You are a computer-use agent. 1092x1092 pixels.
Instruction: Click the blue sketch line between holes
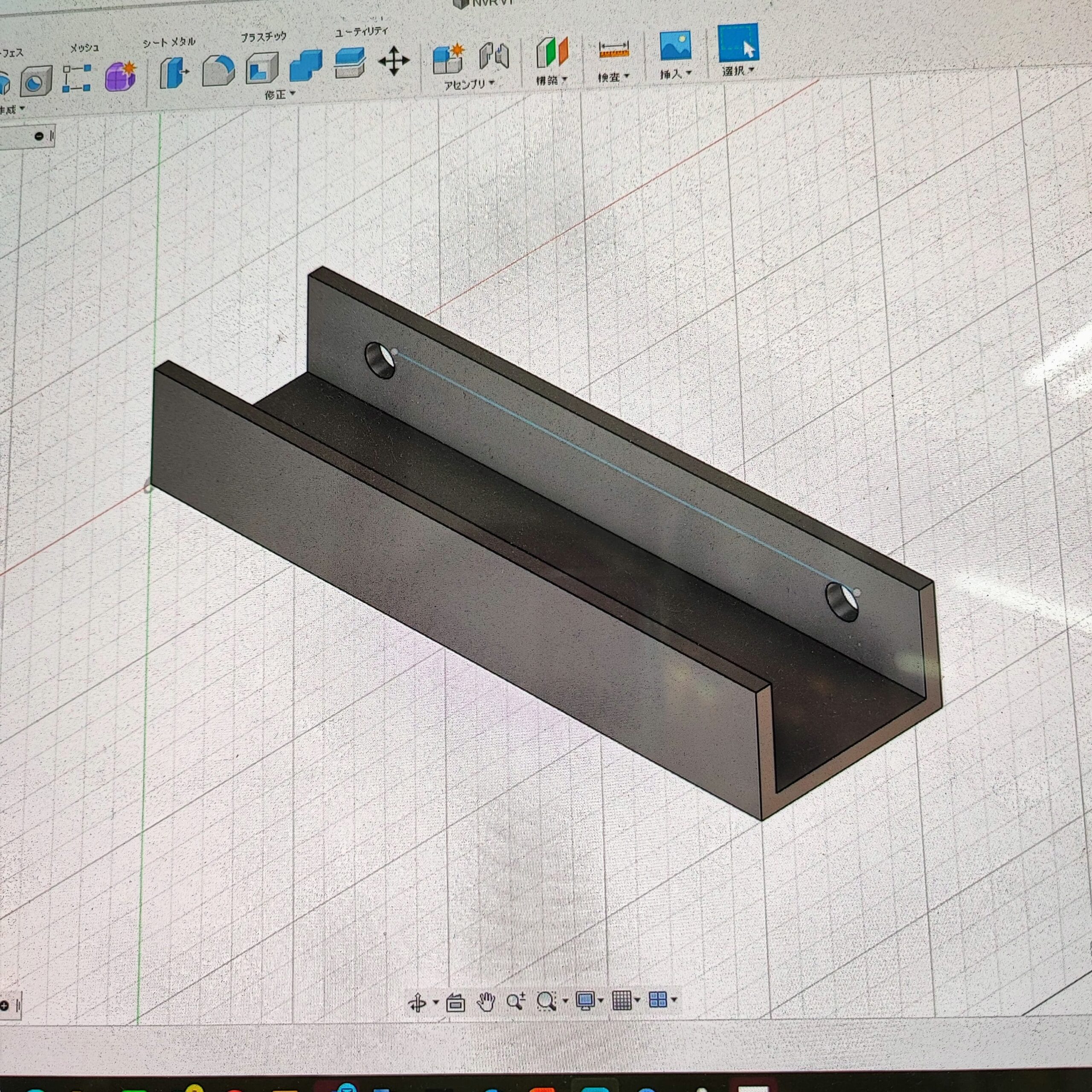point(624,472)
